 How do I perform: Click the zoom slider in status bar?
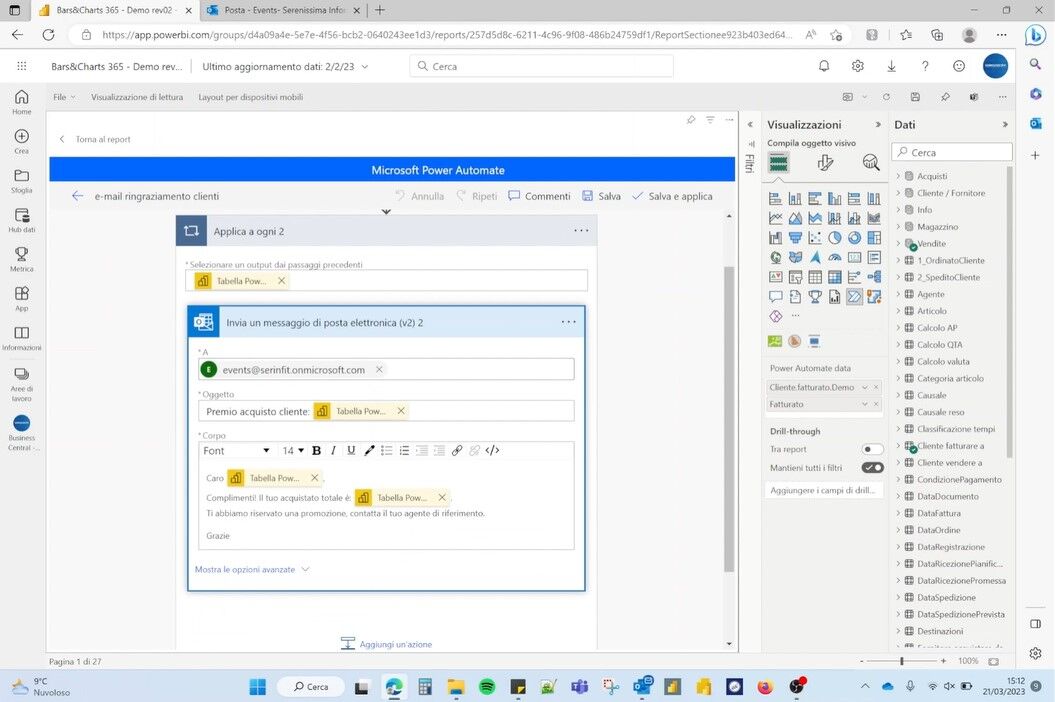click(902, 661)
